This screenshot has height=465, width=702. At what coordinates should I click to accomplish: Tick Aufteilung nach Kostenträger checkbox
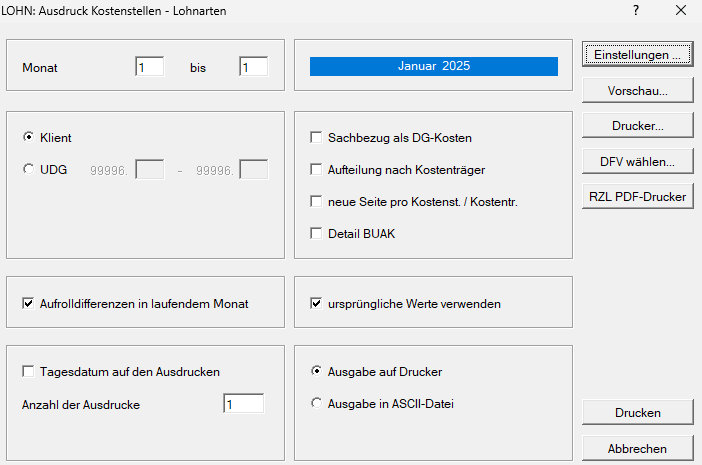coord(317,170)
